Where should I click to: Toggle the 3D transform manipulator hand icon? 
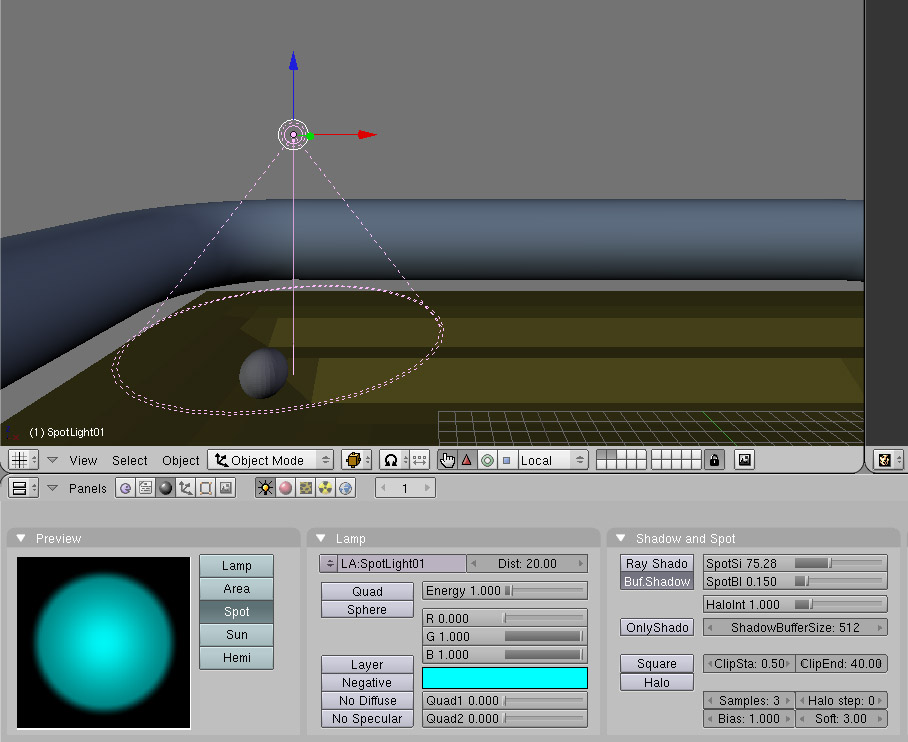point(447,460)
